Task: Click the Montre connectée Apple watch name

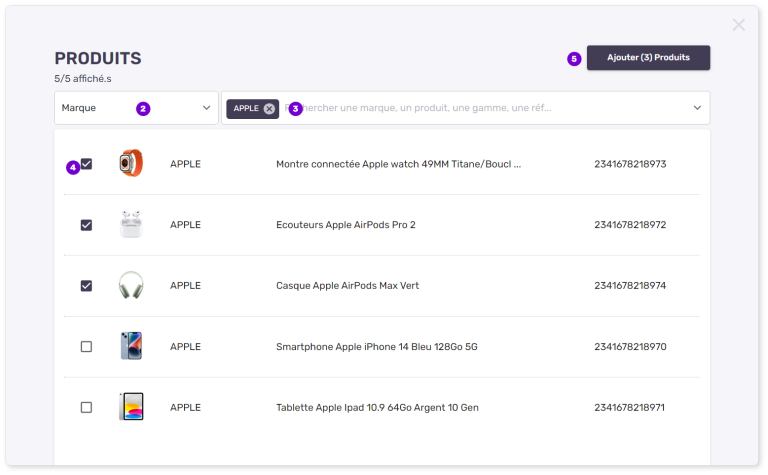Action: pos(398,164)
